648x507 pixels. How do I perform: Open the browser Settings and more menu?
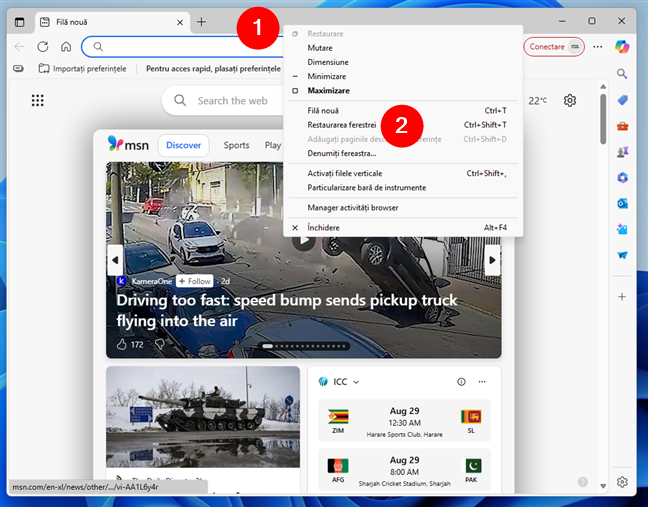(x=598, y=46)
